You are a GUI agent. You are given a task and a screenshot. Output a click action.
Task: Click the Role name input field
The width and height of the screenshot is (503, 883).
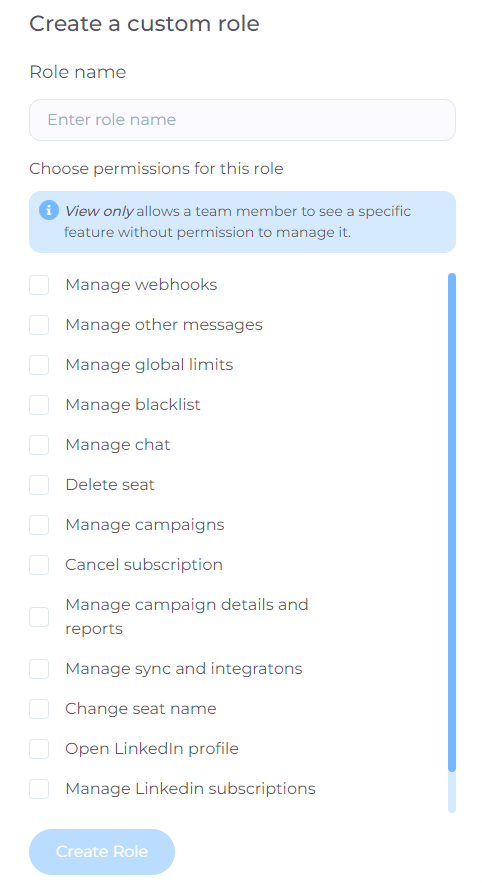(x=242, y=120)
